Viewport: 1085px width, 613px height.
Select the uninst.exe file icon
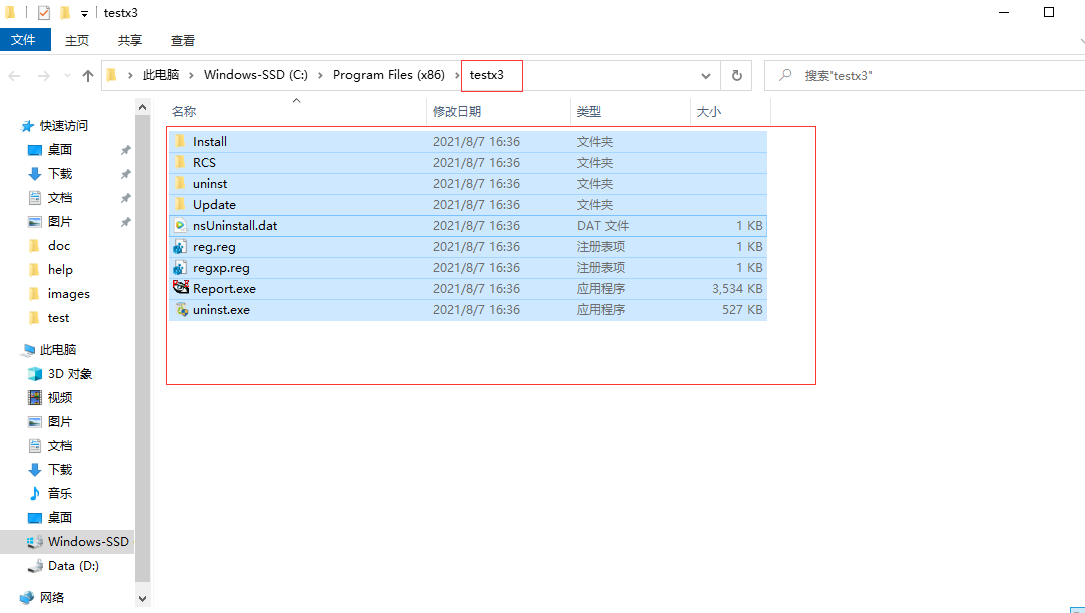181,310
